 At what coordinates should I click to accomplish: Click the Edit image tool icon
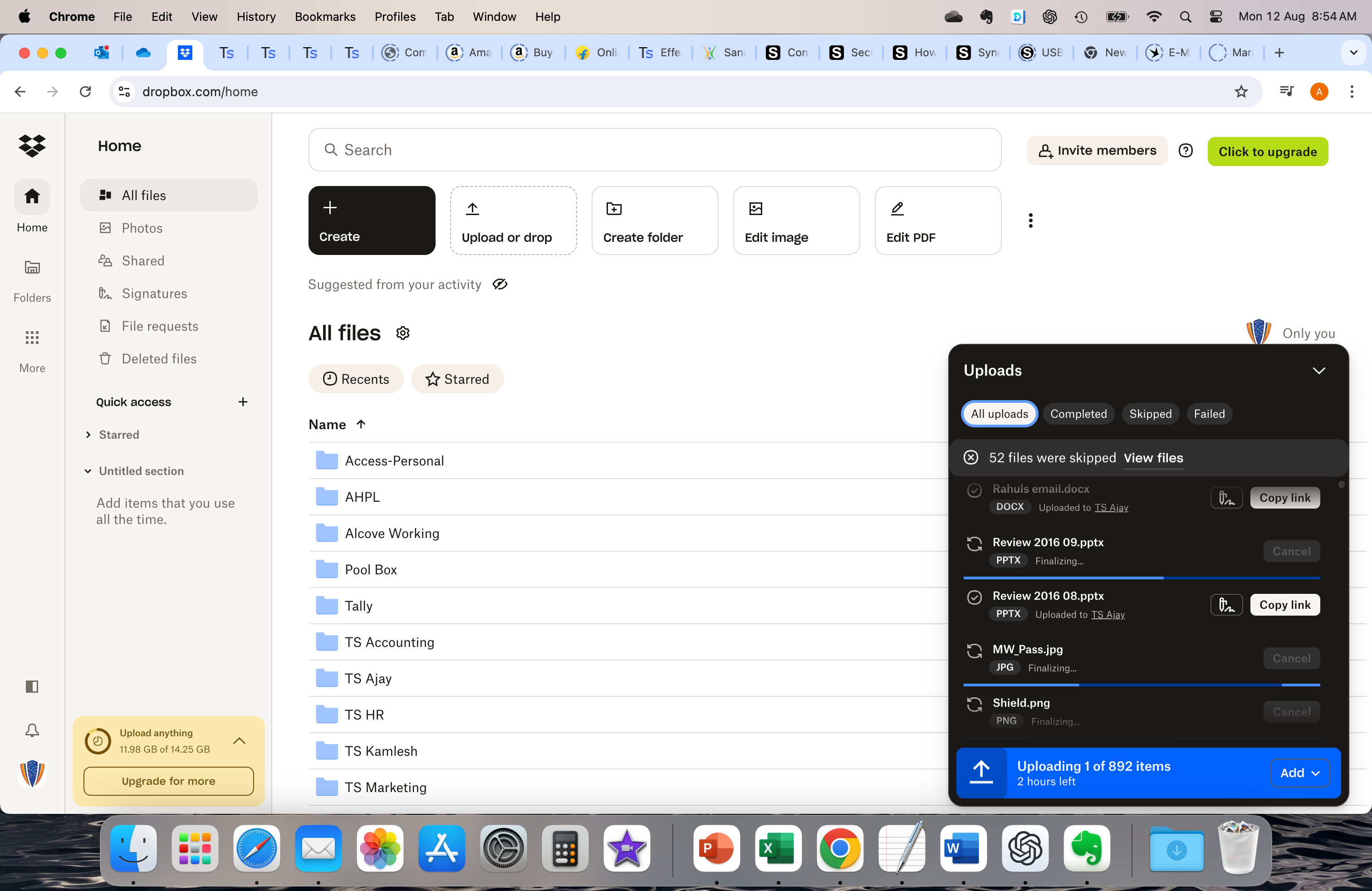pyautogui.click(x=756, y=207)
